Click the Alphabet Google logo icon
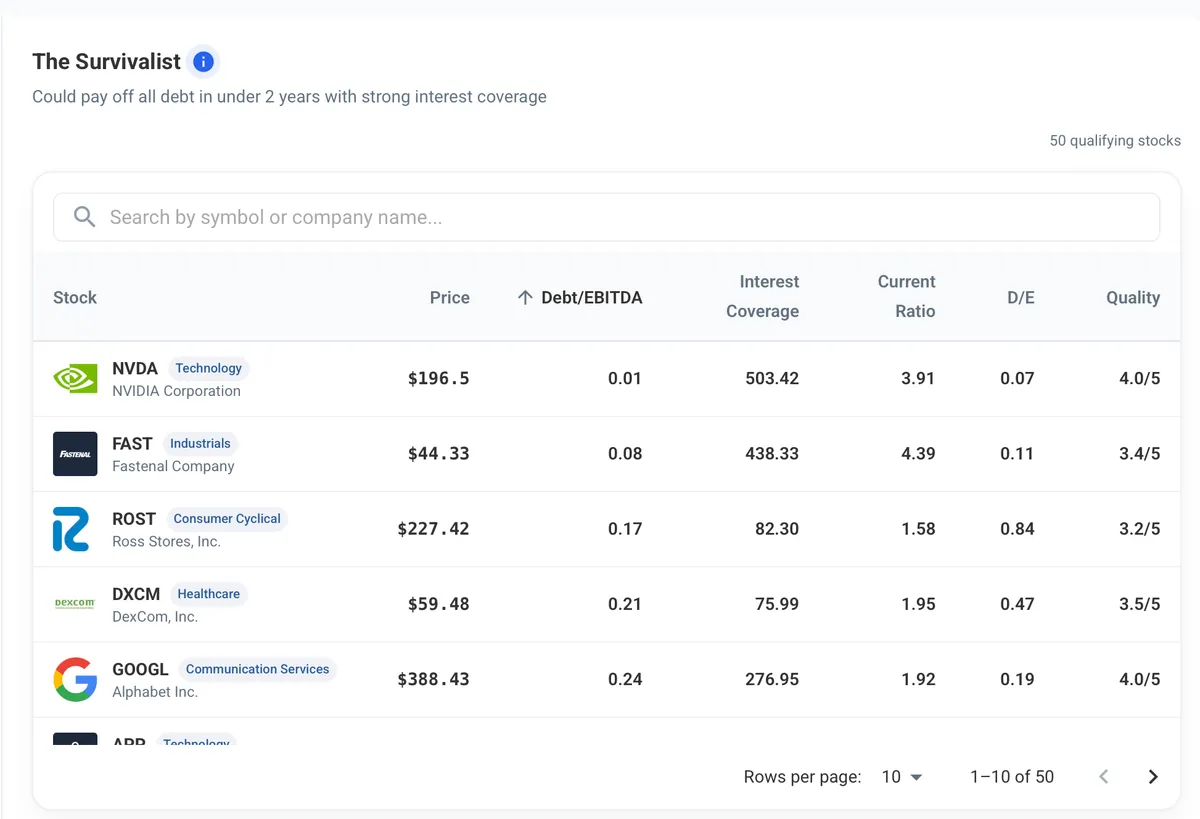Image resolution: width=1200 pixels, height=819 pixels. [x=75, y=679]
